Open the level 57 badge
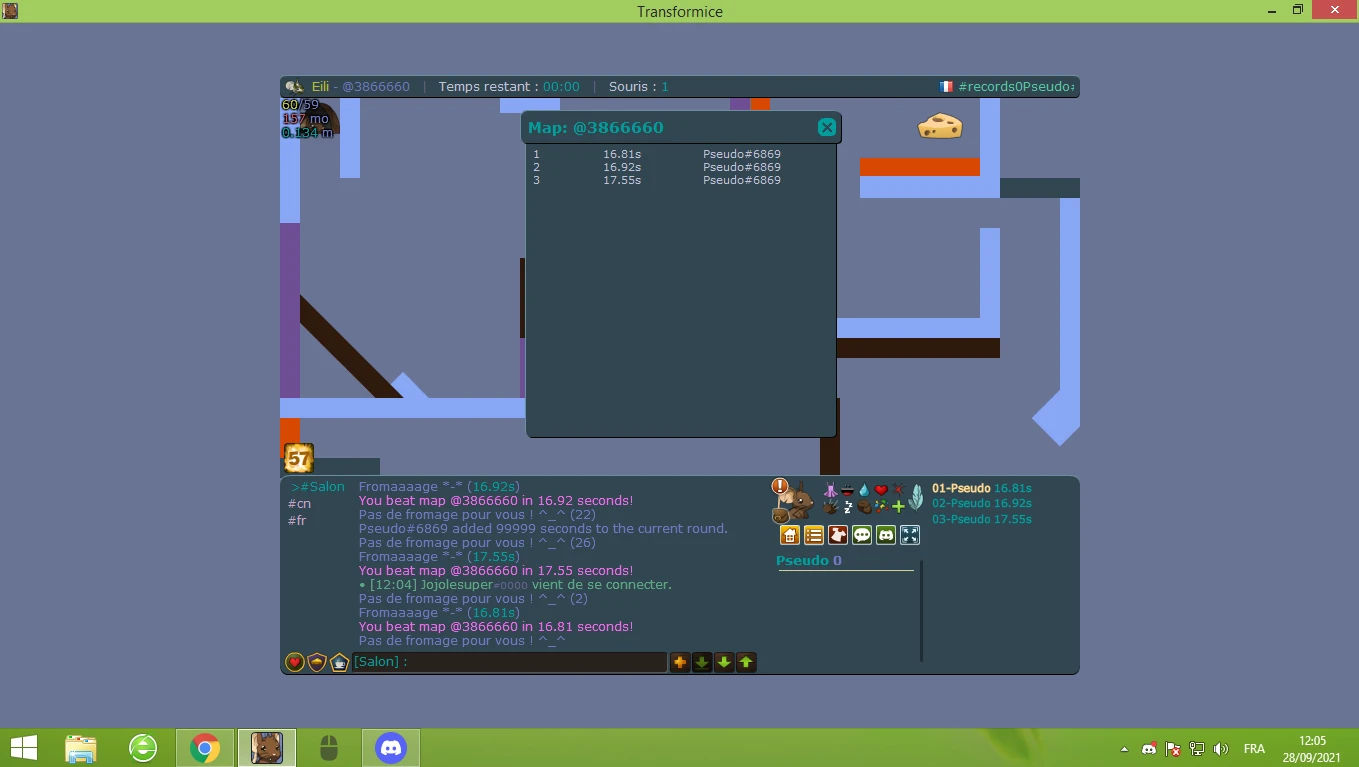 299,458
